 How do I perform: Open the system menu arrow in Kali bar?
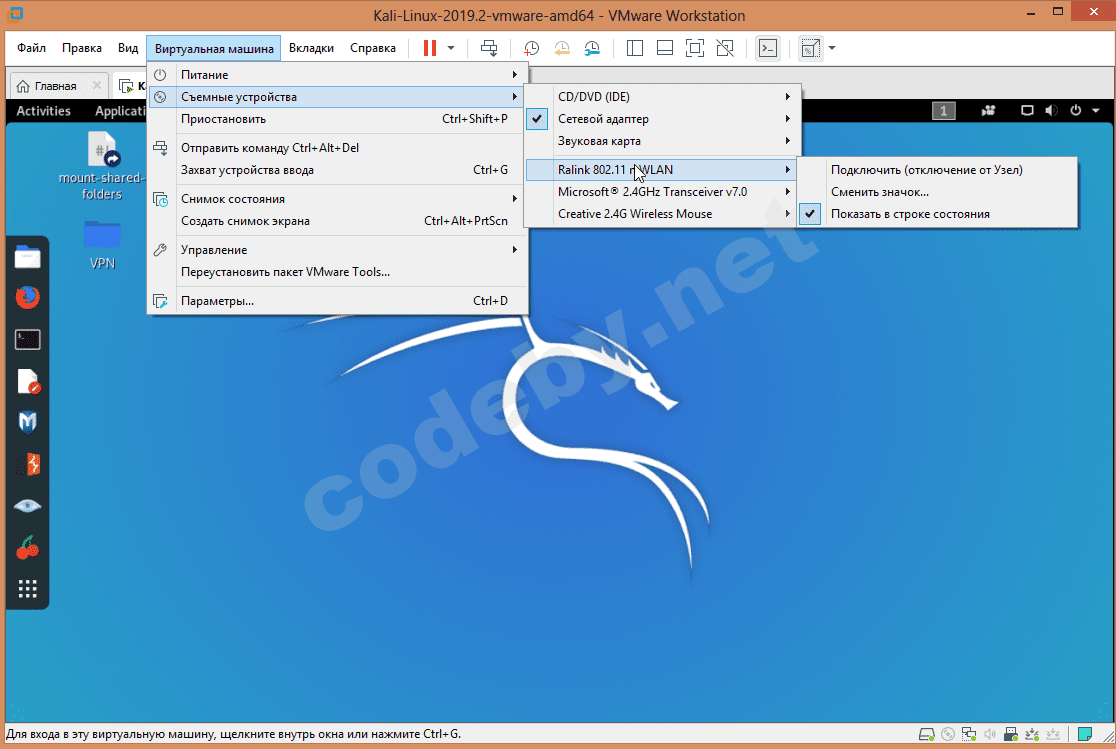(x=1096, y=111)
